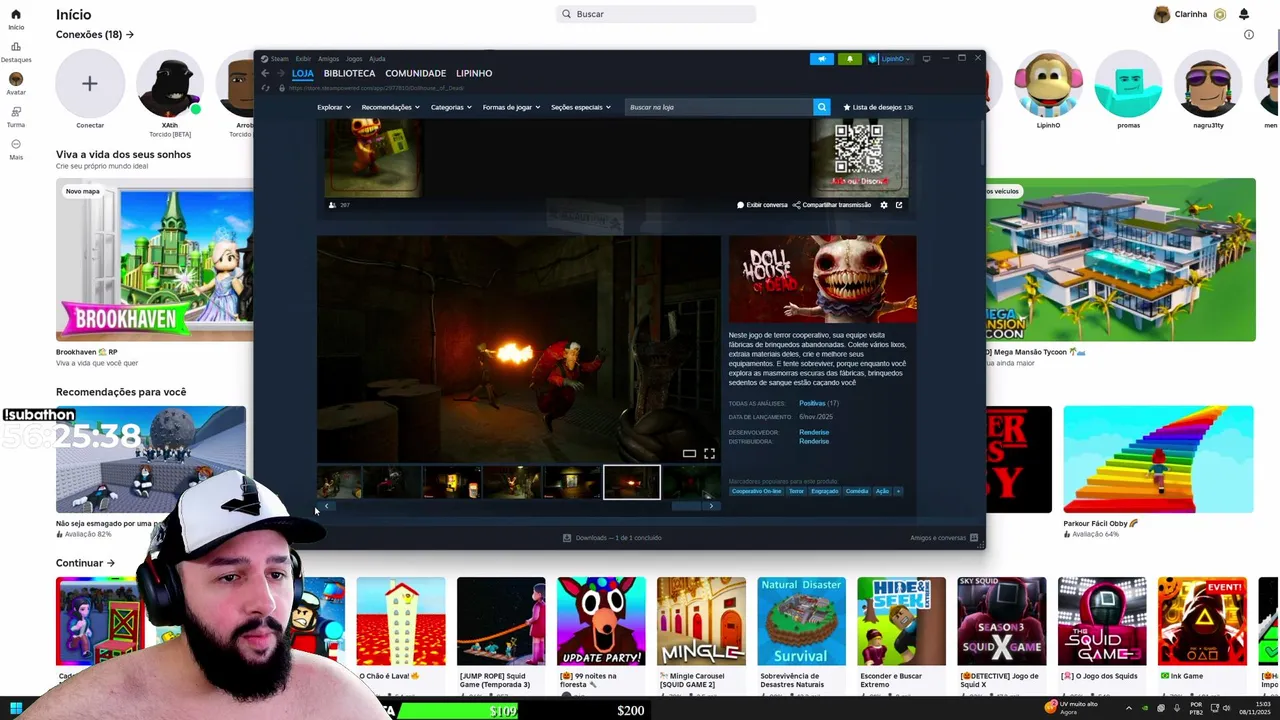This screenshot has width=1280, height=720.
Task: Switch to LOJA tab in Steam
Action: click(303, 73)
